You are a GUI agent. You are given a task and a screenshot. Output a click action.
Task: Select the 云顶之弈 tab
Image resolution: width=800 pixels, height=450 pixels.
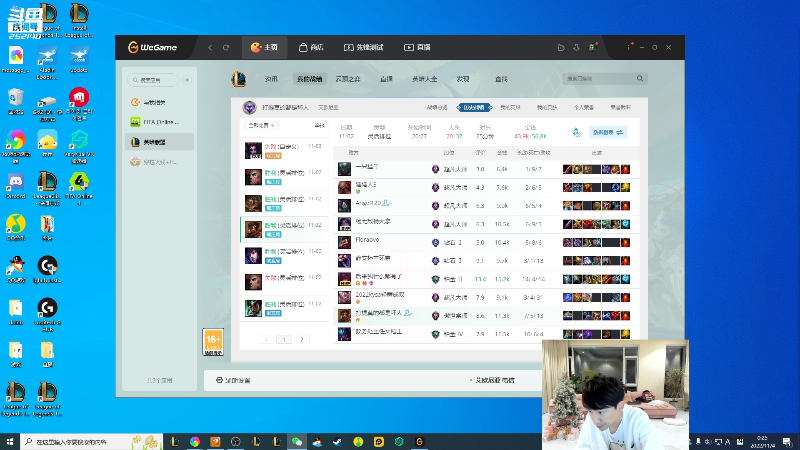tap(348, 79)
